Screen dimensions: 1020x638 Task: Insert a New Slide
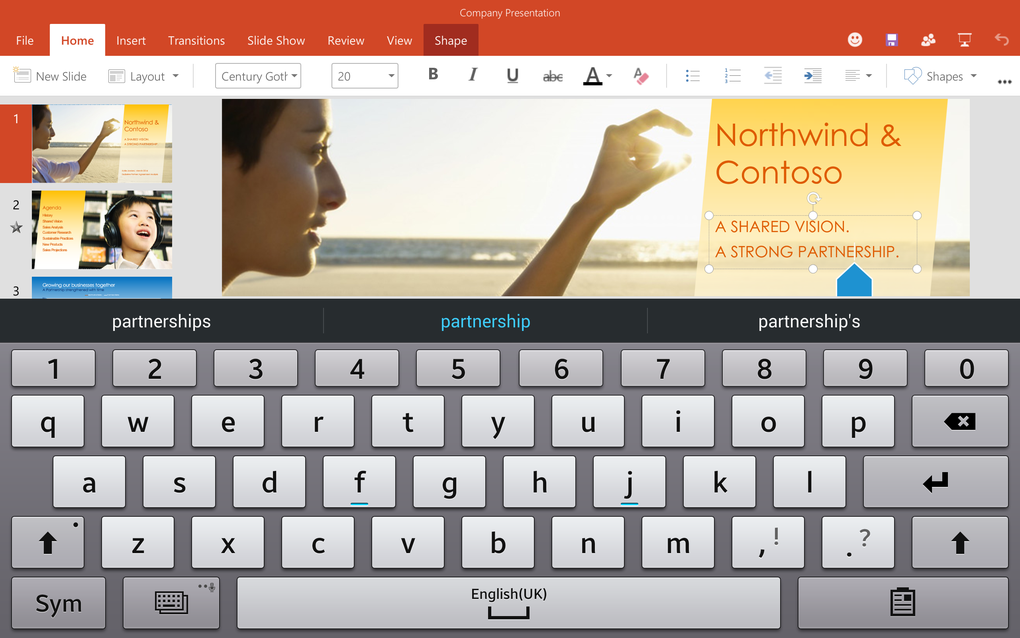click(x=50, y=75)
